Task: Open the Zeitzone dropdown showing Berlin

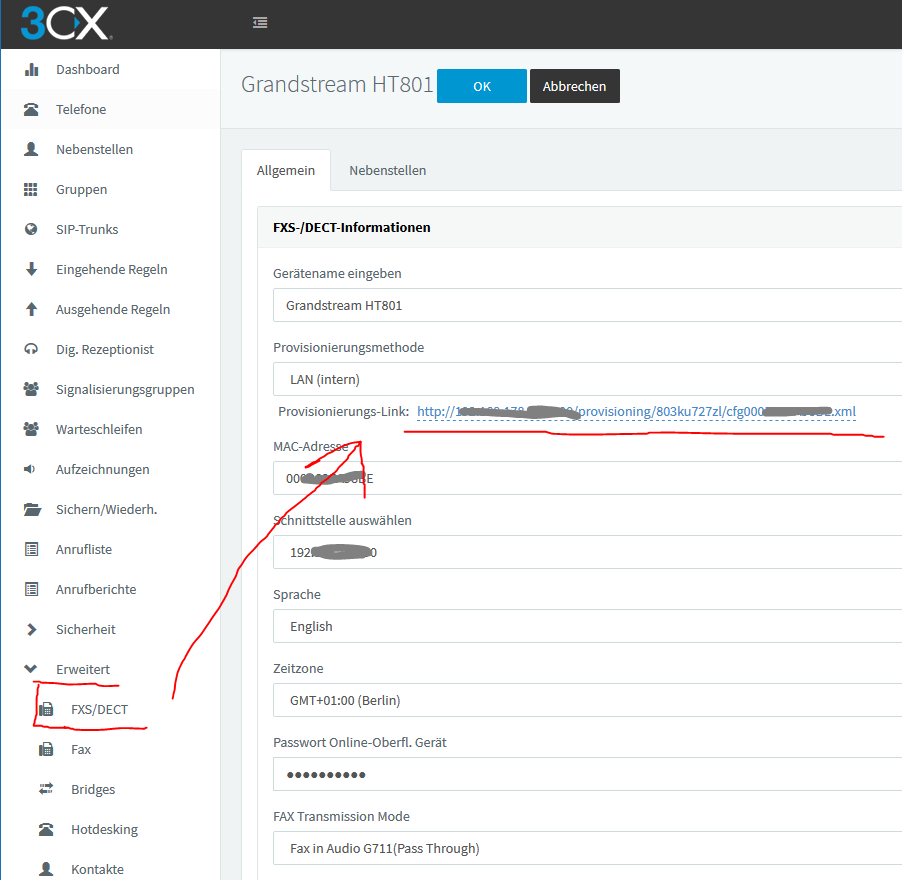Action: [587, 700]
